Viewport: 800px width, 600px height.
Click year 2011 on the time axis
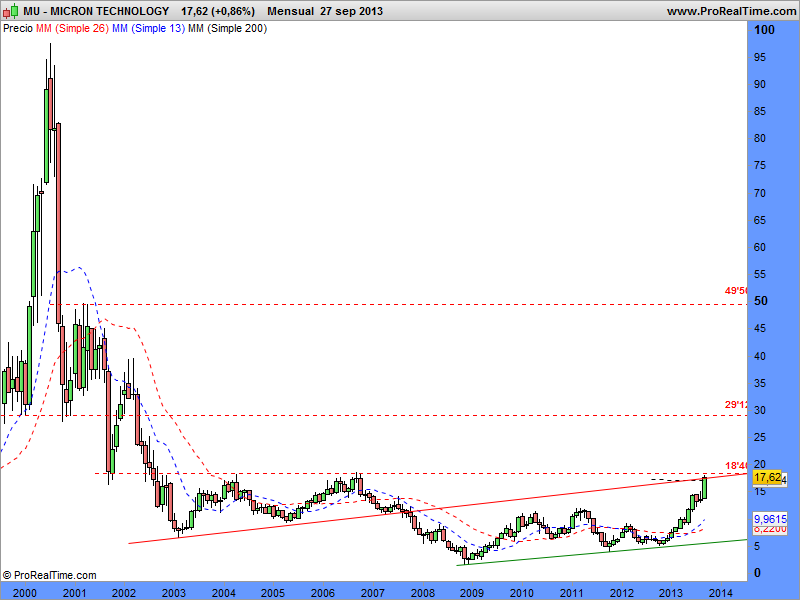coord(571,593)
